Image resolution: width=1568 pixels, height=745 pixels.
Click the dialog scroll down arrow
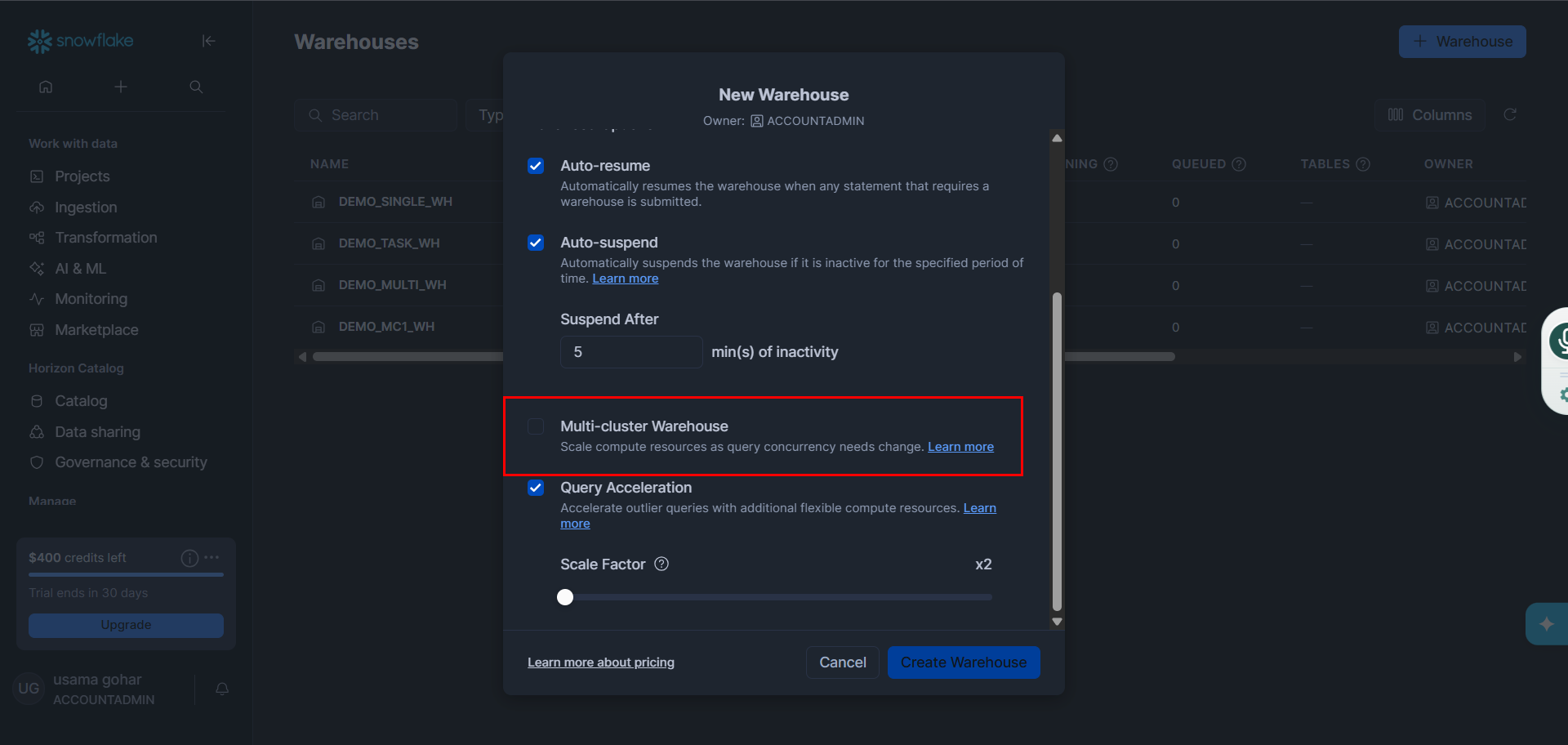pyautogui.click(x=1057, y=622)
